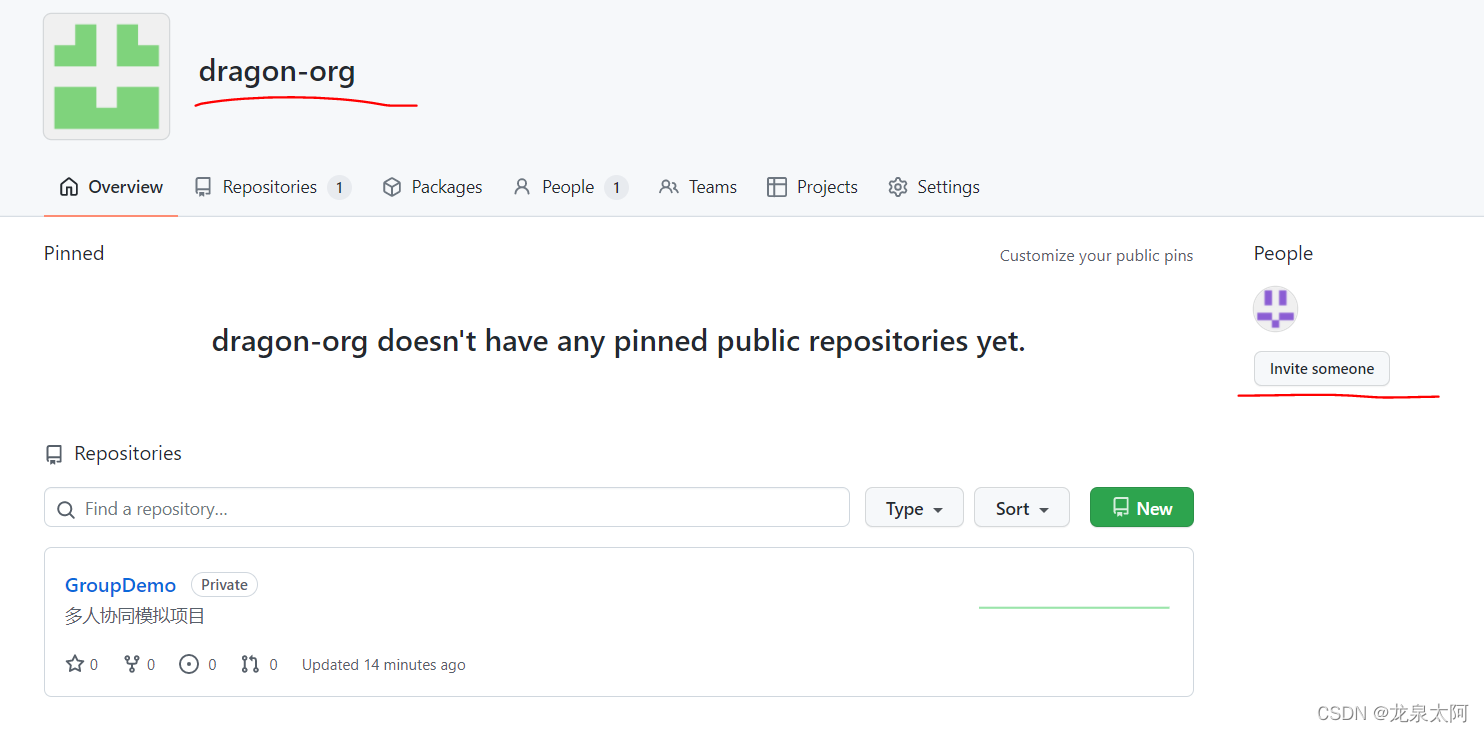
Task: Click the GroupDemo activity sparkline graph
Action: pyautogui.click(x=1074, y=607)
